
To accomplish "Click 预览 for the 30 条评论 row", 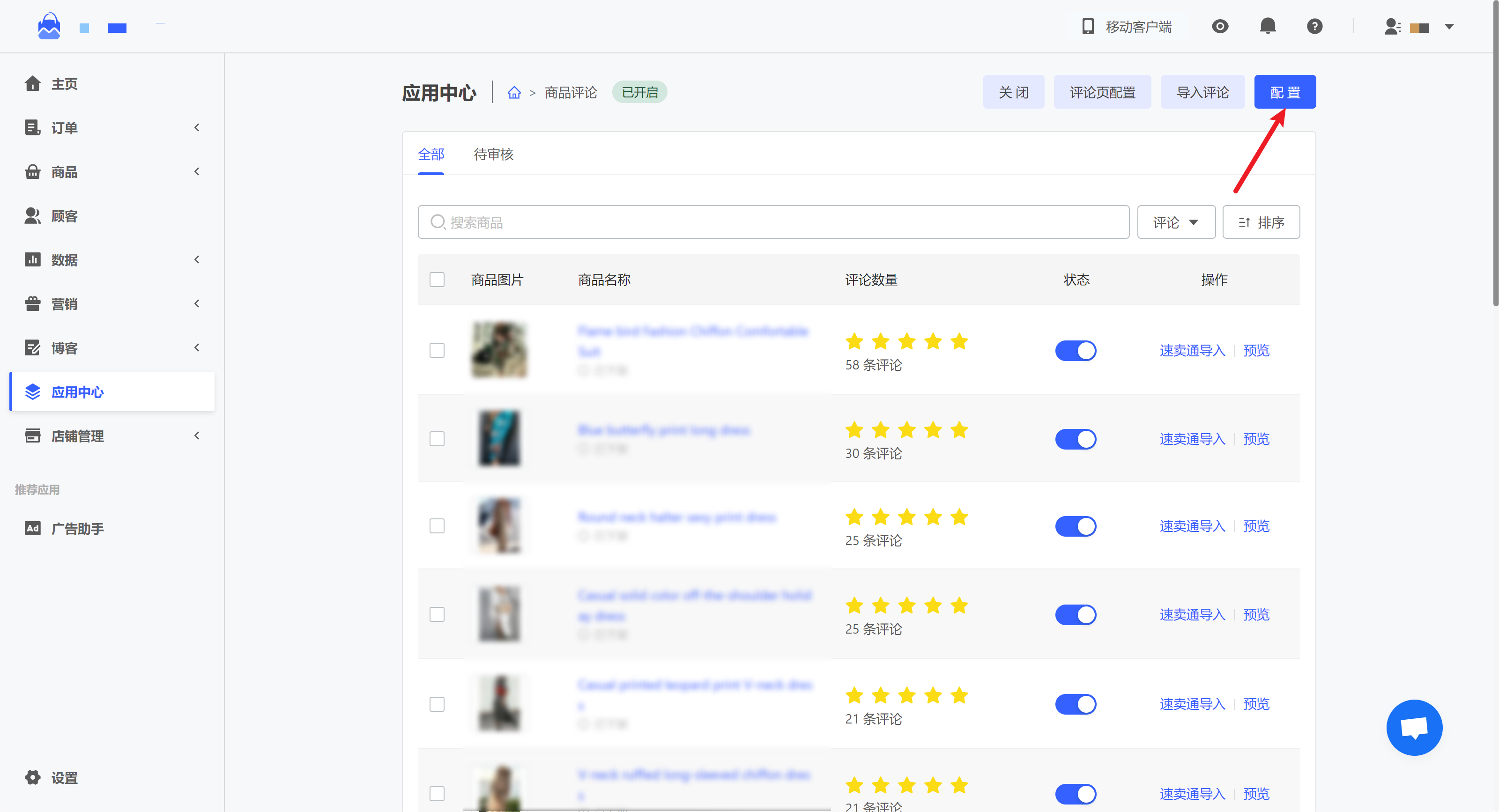I will [x=1256, y=439].
